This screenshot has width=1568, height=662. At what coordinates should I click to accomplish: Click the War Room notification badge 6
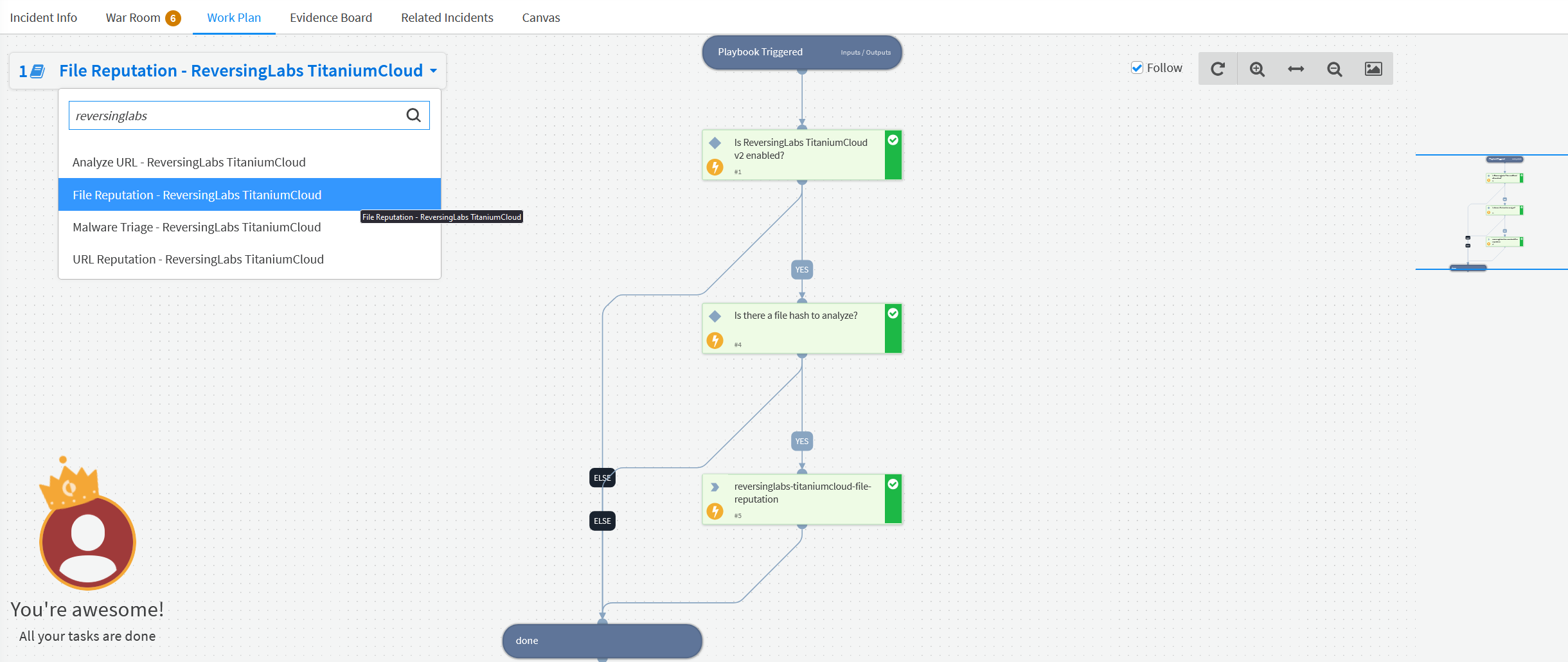(173, 18)
